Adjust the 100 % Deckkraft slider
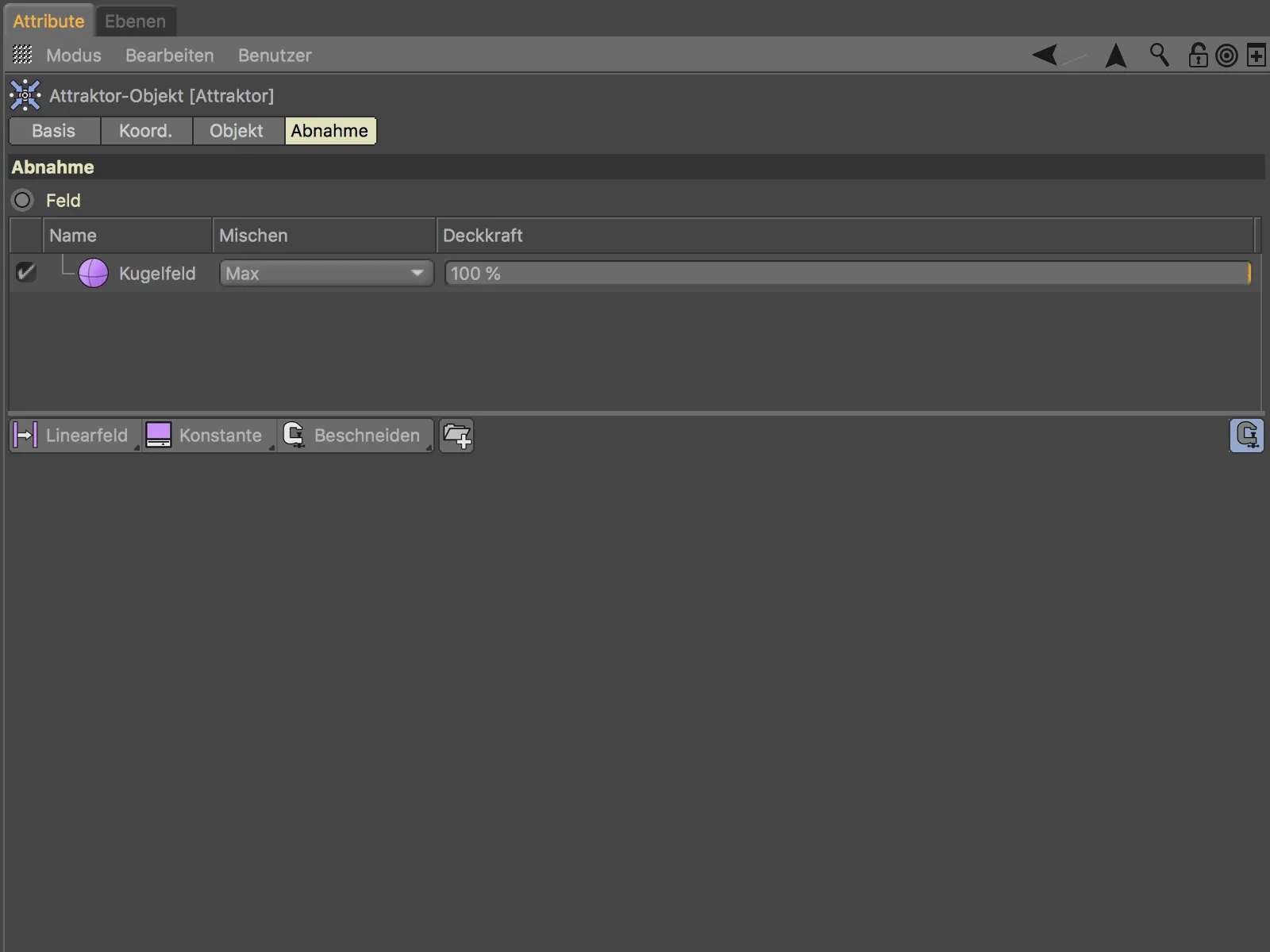The height and width of the screenshot is (952, 1270). point(848,273)
